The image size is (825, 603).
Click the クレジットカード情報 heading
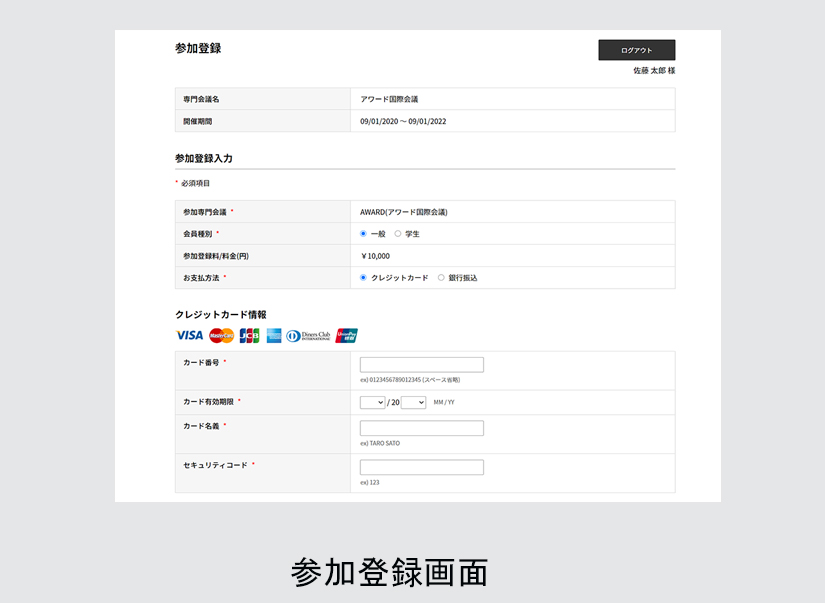221,315
